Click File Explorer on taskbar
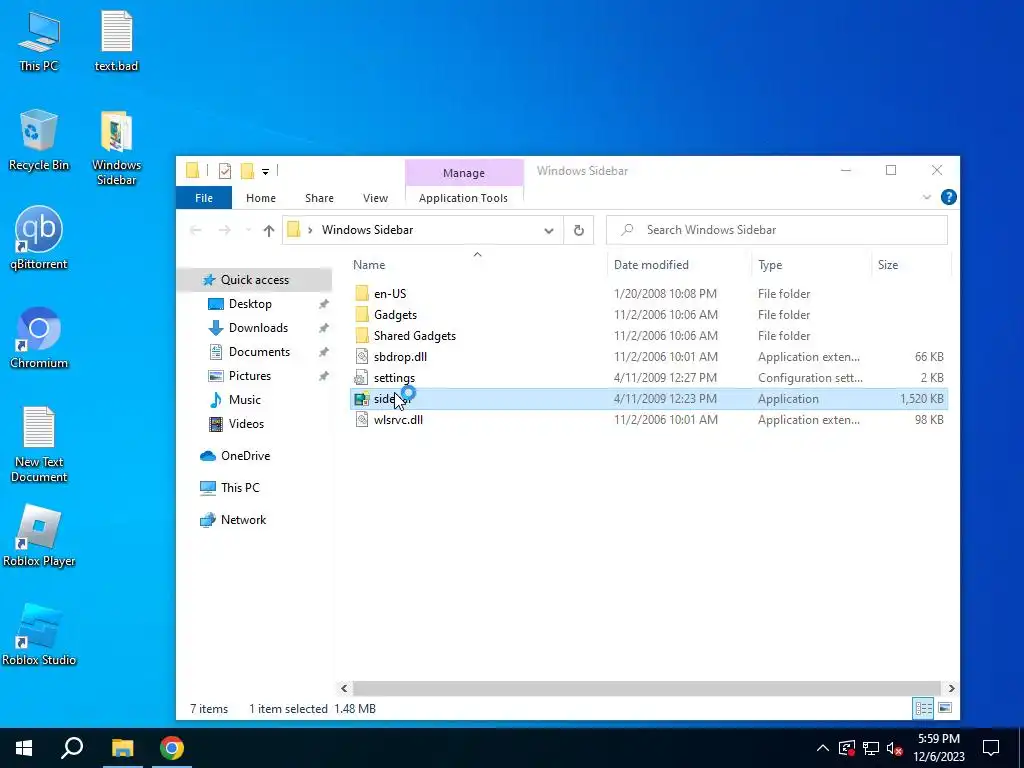 122,748
